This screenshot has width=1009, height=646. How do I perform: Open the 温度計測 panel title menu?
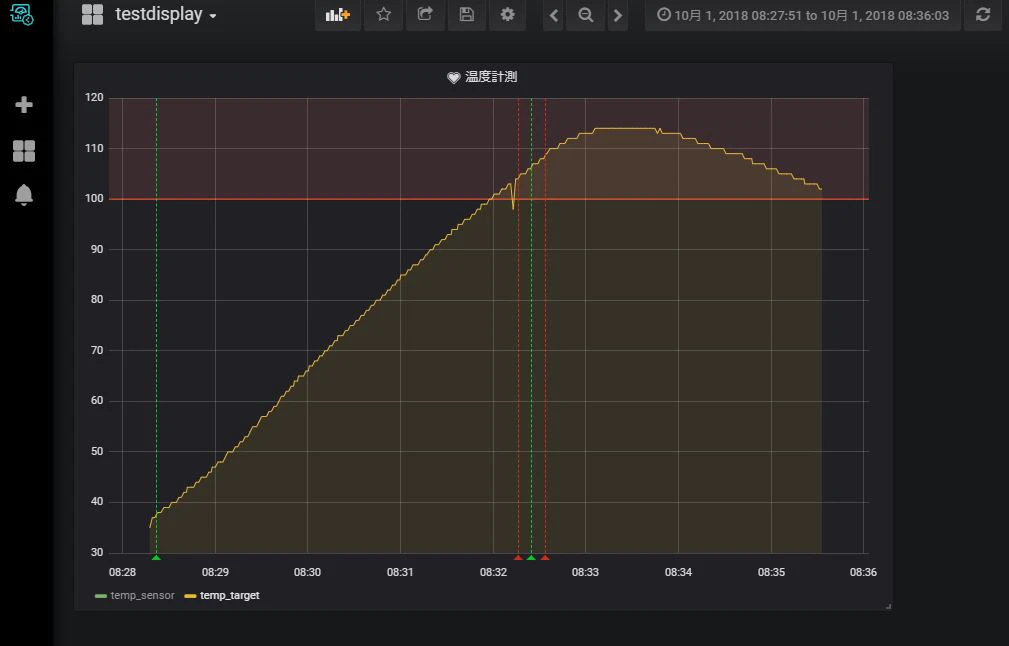[491, 77]
